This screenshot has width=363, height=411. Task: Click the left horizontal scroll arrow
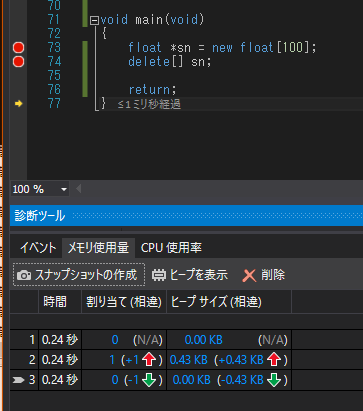coord(79,189)
